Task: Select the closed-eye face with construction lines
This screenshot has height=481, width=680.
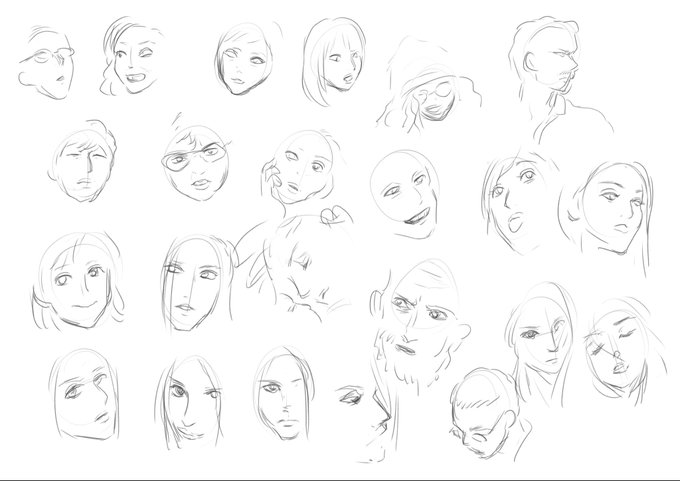Action: 623,350
